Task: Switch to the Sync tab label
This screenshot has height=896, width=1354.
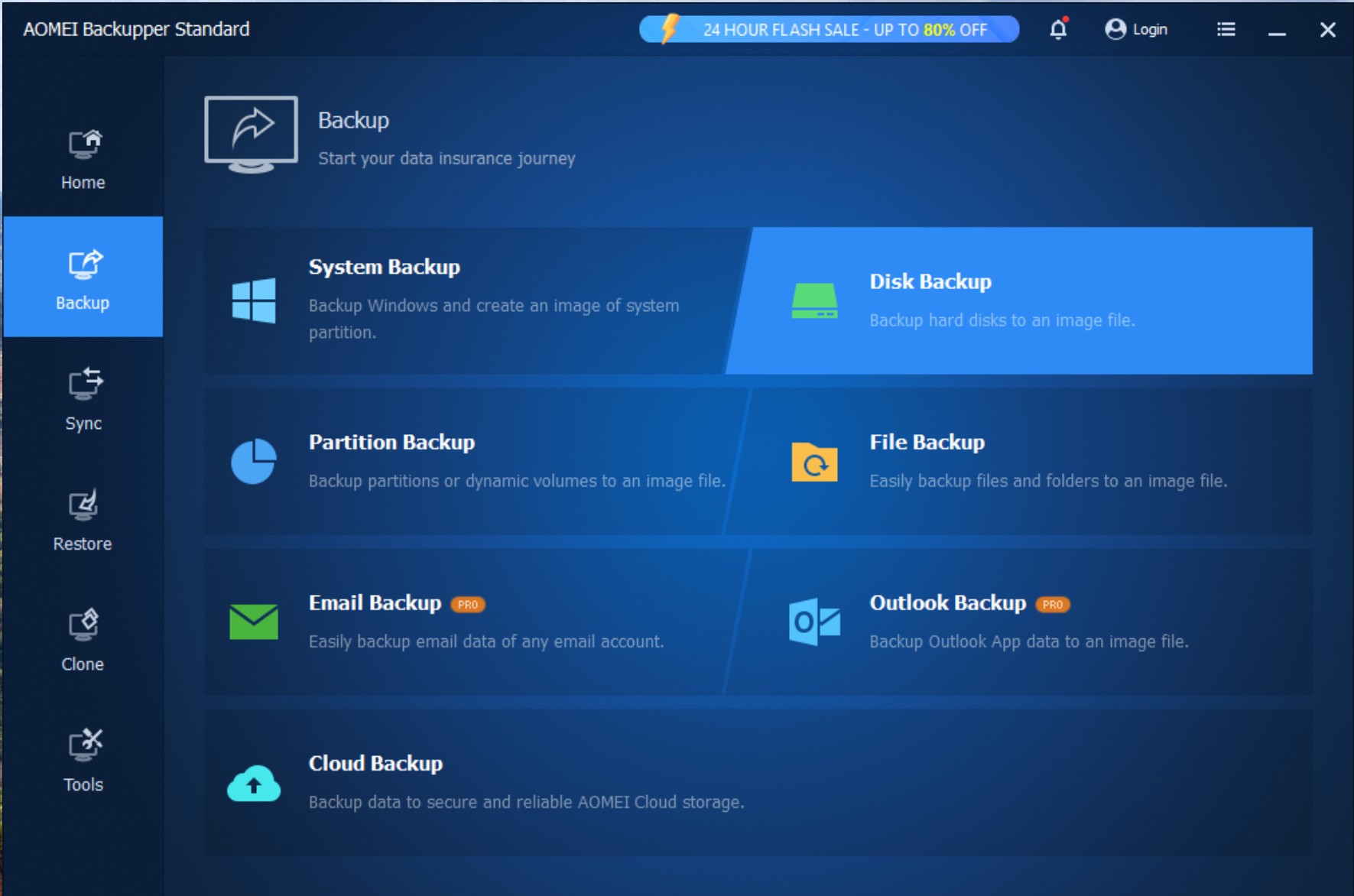Action: coord(83,424)
